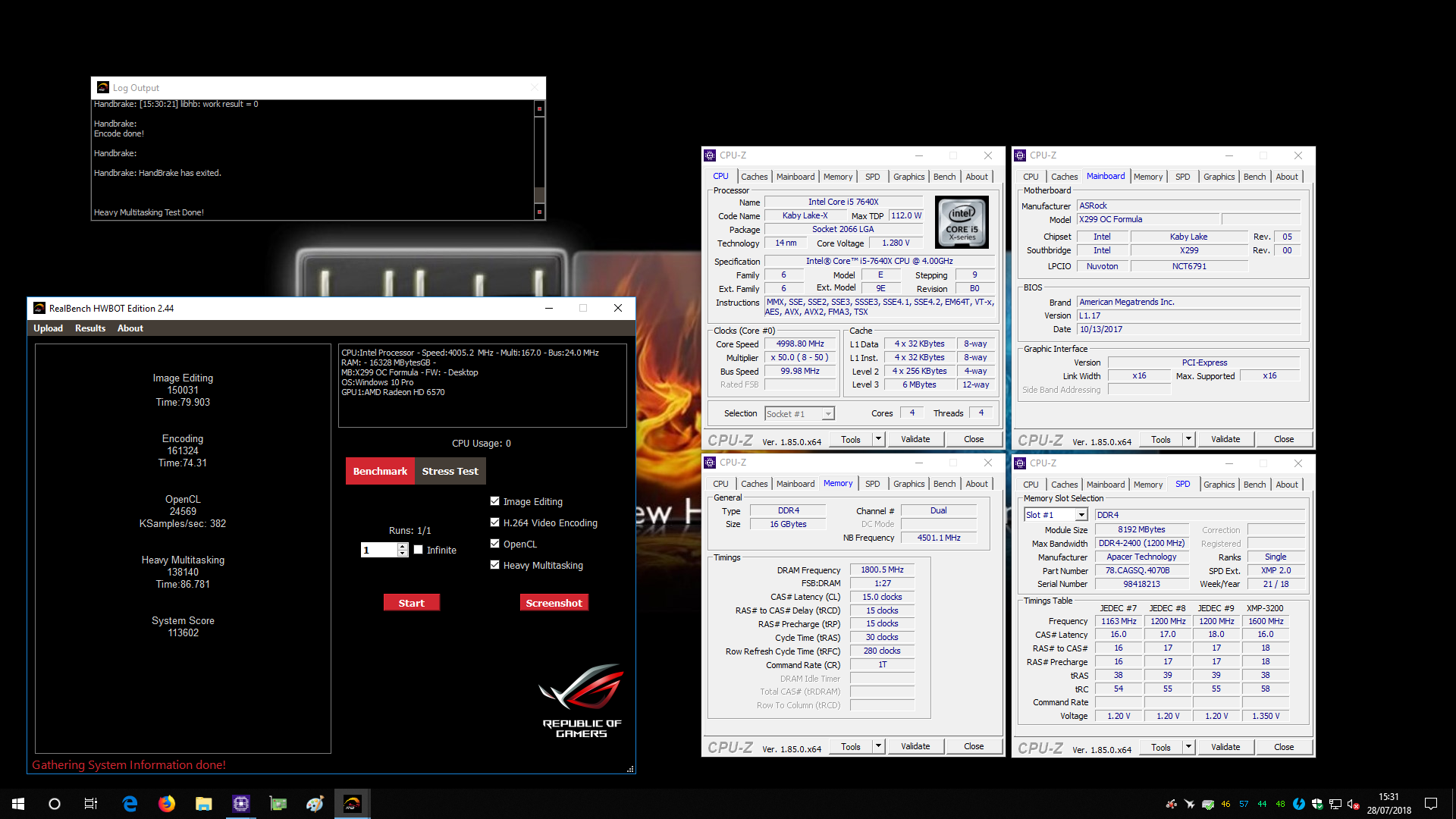Click the green 44 temperature tray icon
The image size is (1456, 819).
click(1263, 804)
